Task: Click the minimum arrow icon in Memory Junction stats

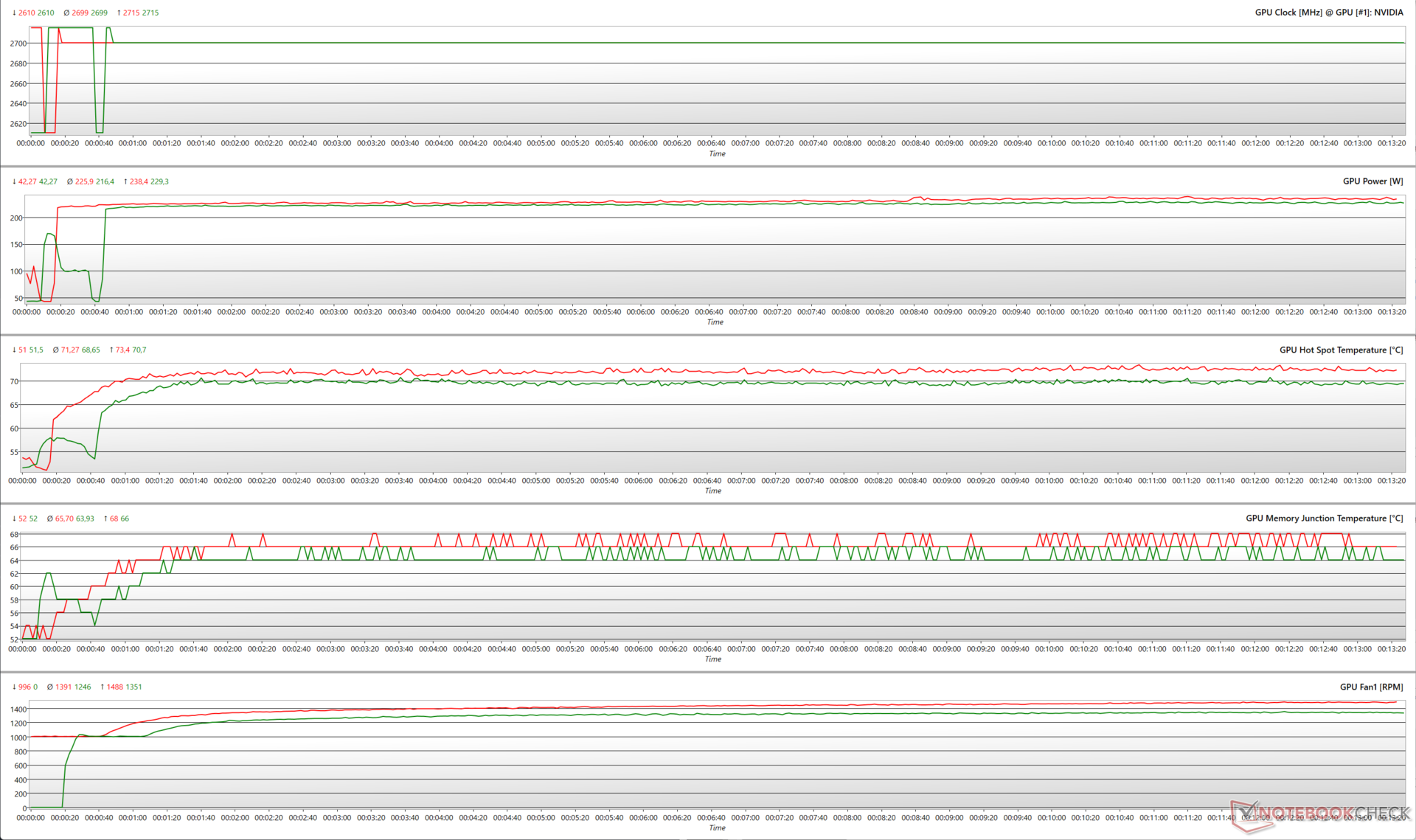Action: pyautogui.click(x=14, y=518)
